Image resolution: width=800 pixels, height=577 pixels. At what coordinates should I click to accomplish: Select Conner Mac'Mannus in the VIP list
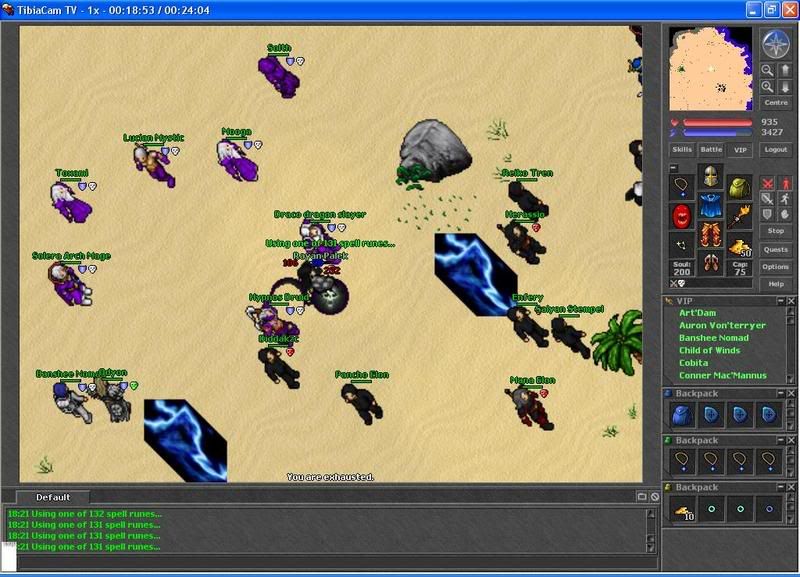(722, 375)
